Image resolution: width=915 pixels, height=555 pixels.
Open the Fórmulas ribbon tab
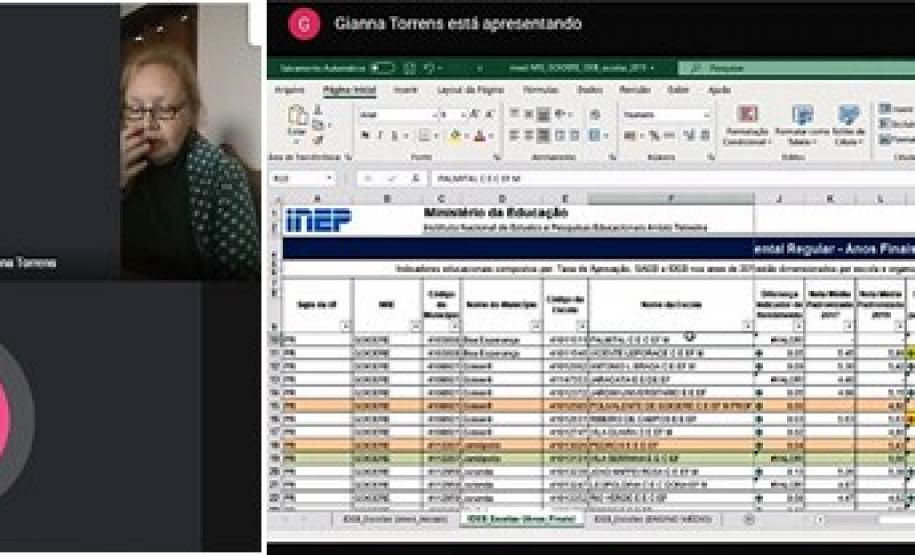pos(540,90)
